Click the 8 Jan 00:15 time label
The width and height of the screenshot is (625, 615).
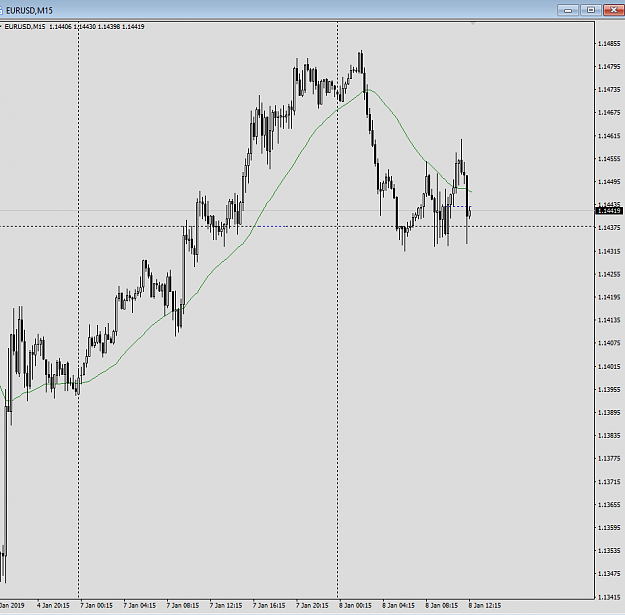(x=355, y=605)
